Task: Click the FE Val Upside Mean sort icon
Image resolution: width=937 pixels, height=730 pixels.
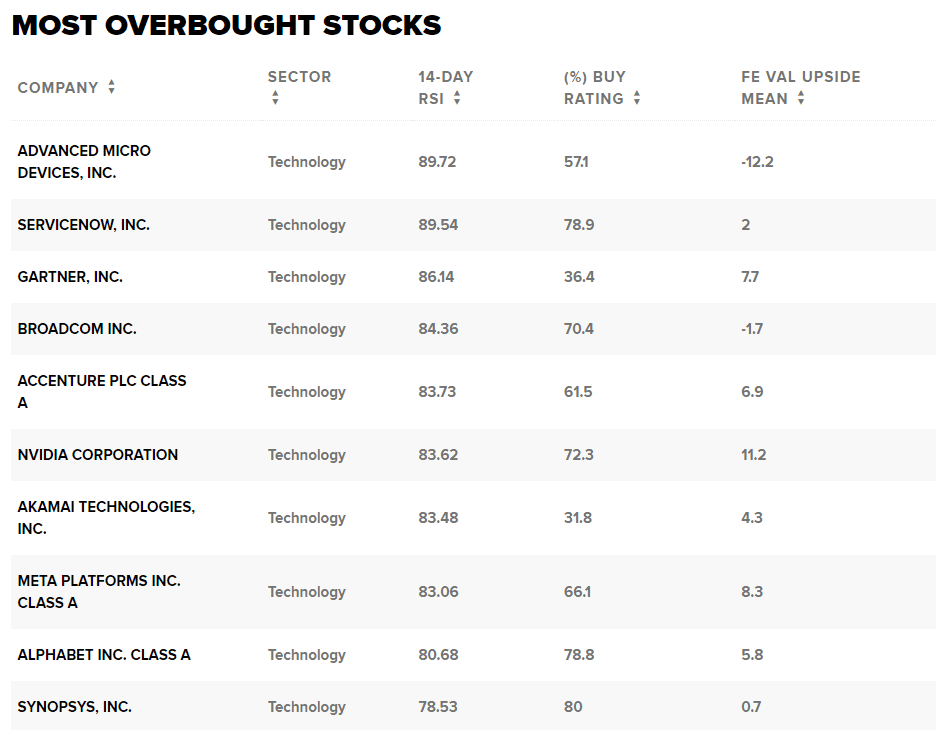Action: [801, 98]
